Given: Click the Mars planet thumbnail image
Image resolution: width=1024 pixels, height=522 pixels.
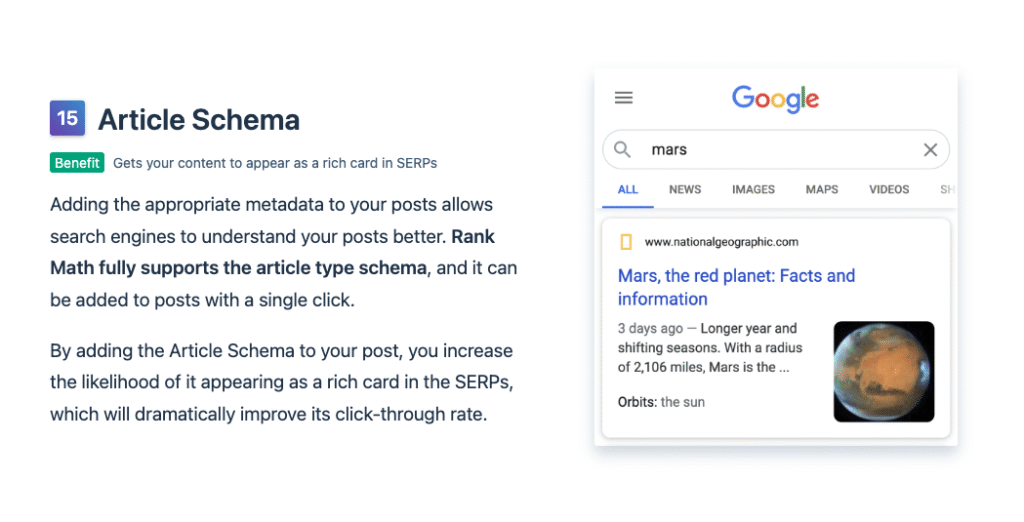Looking at the screenshot, I should 884,371.
